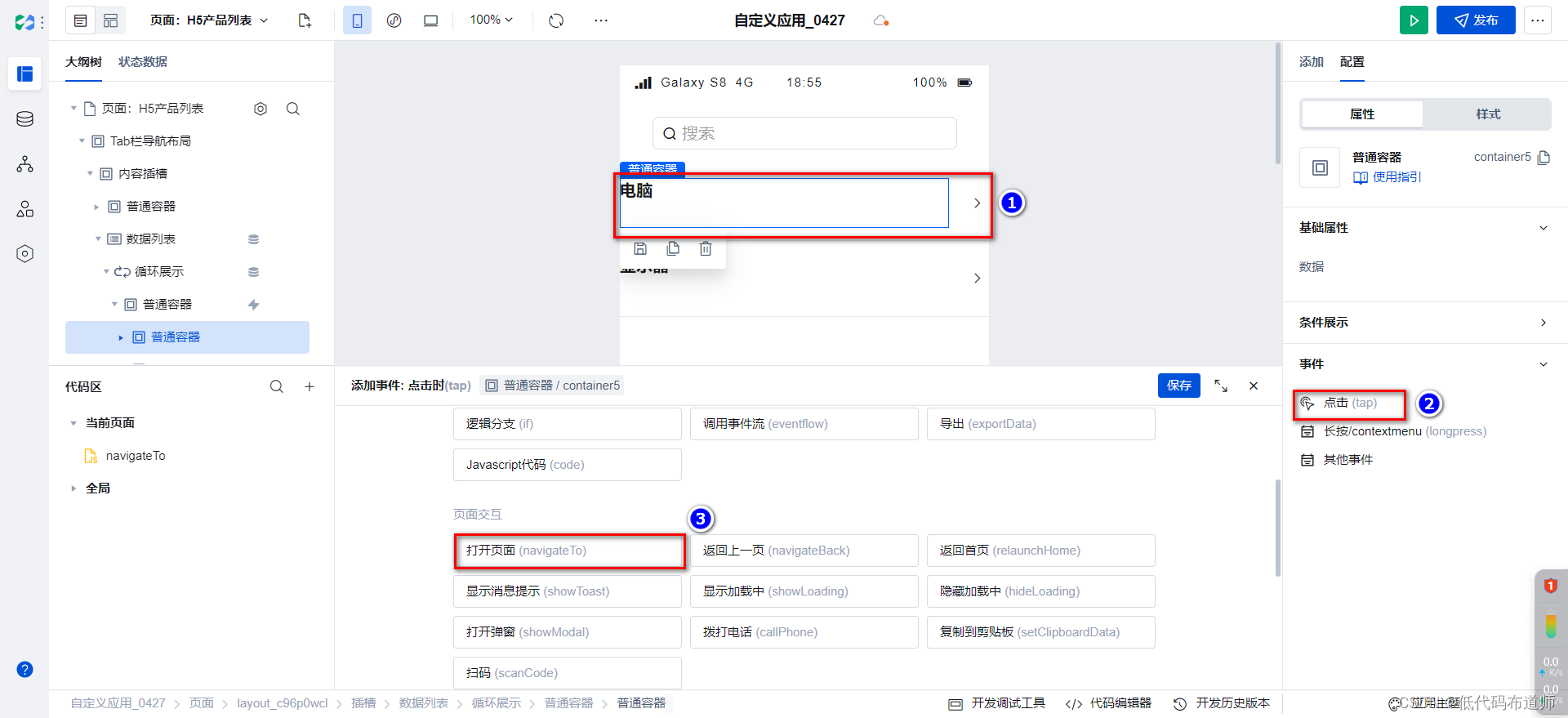Open the pages sidebar icon
Viewport: 1568px width, 718px height.
tap(24, 74)
